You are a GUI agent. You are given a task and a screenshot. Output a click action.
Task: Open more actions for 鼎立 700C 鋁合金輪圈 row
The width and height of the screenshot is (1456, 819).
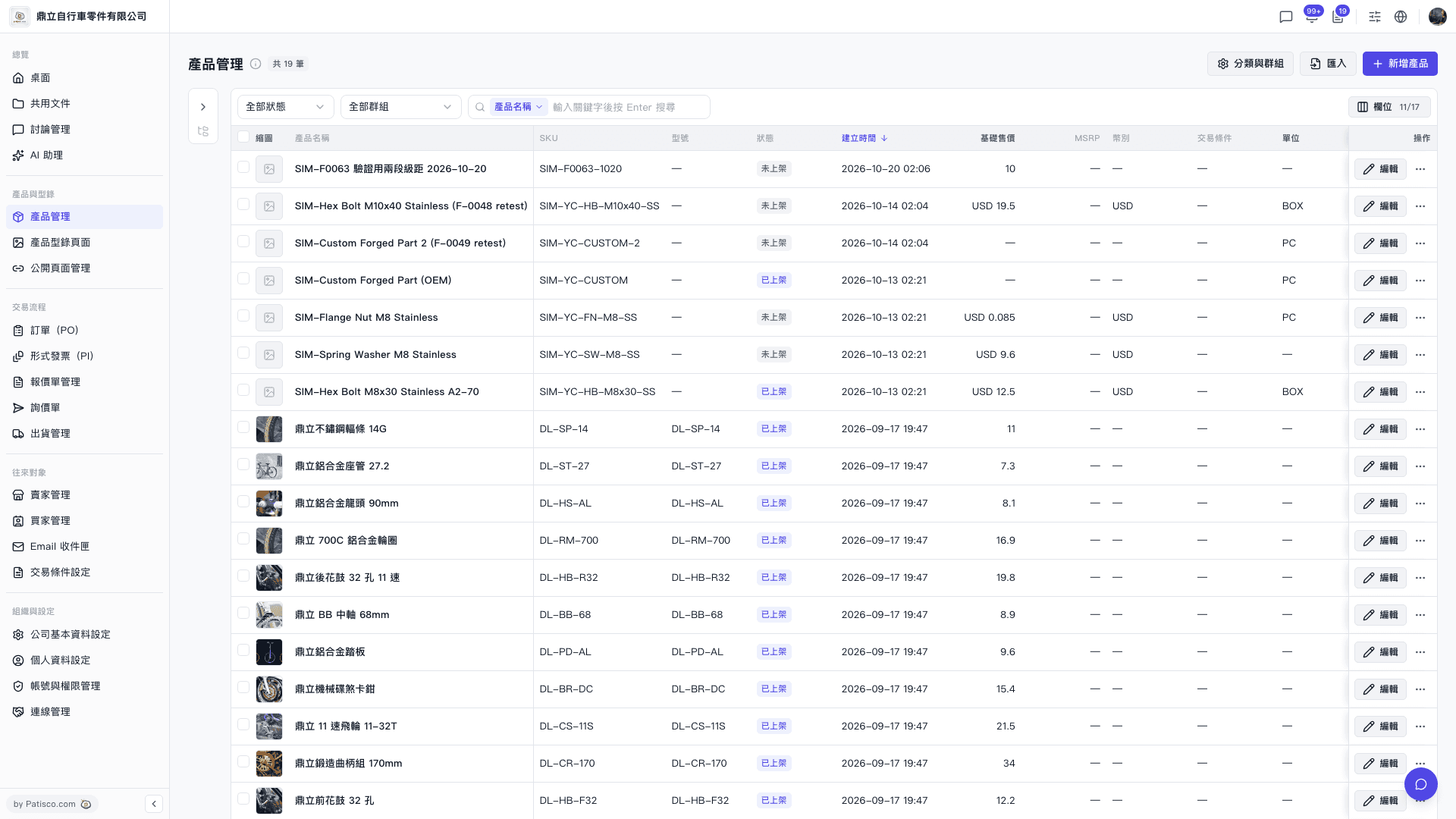(1420, 541)
